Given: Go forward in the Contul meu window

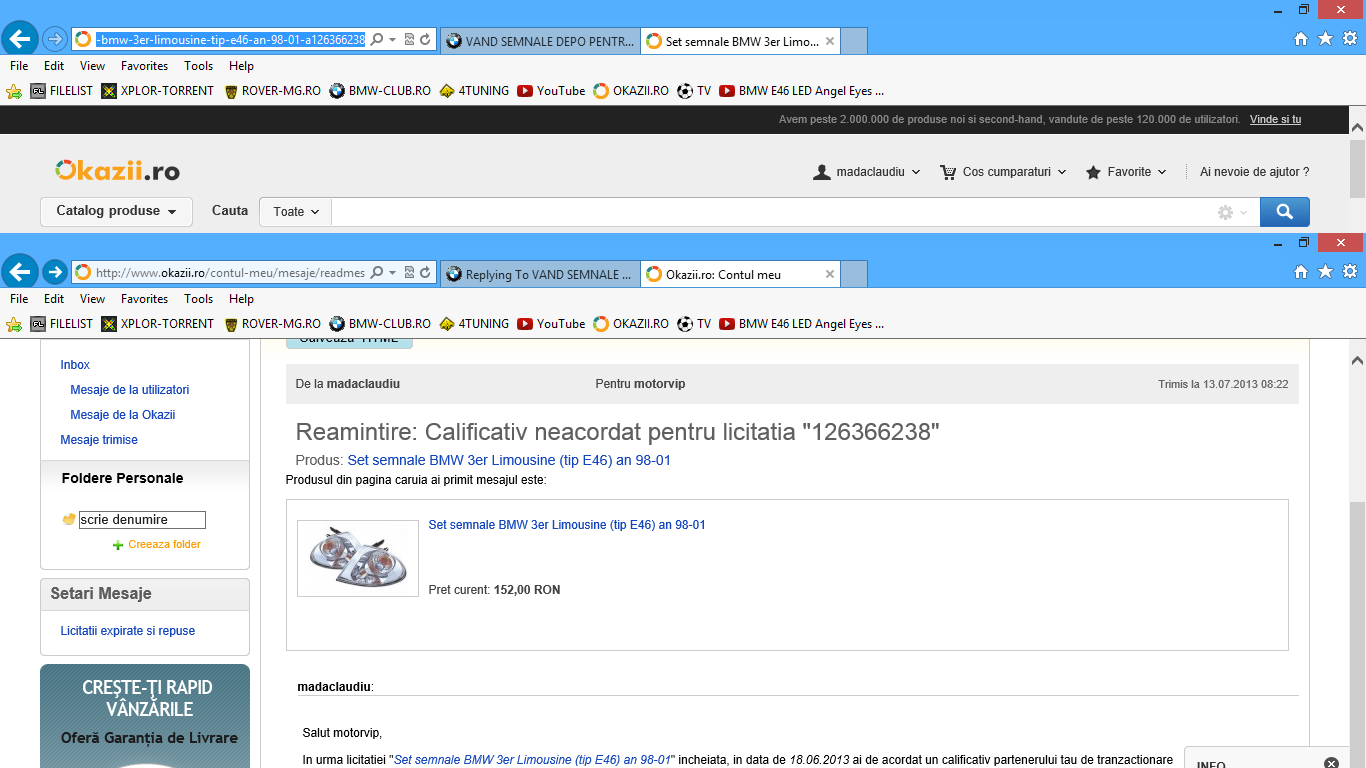Looking at the screenshot, I should [55, 272].
